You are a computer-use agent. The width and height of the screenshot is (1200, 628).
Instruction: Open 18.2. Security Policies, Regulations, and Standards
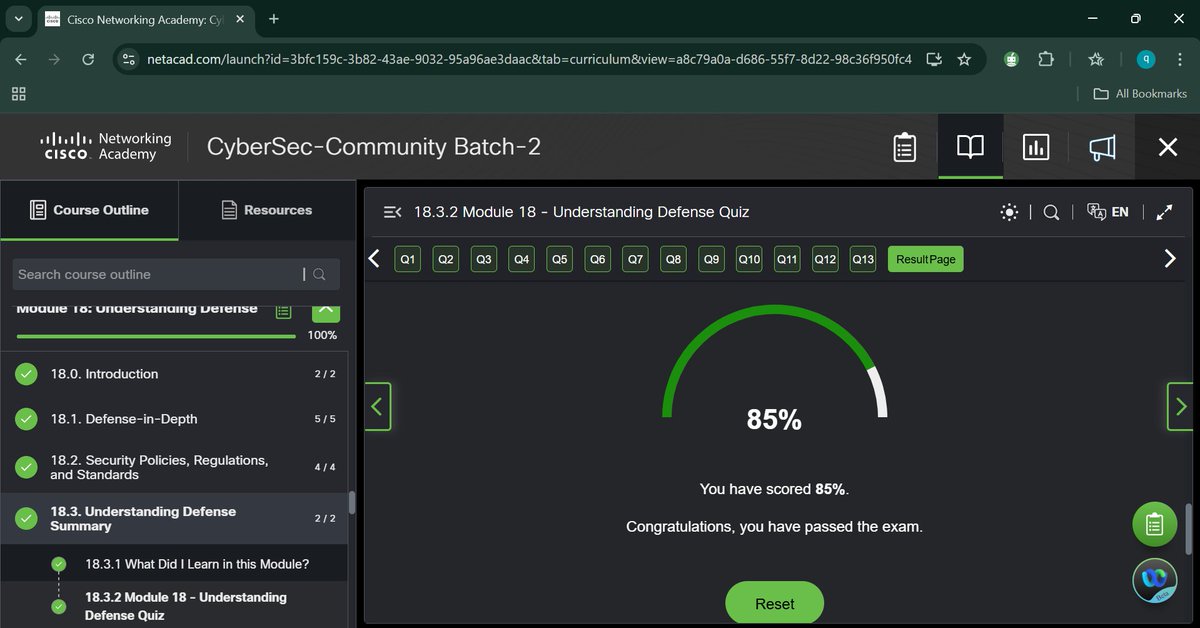click(175, 467)
